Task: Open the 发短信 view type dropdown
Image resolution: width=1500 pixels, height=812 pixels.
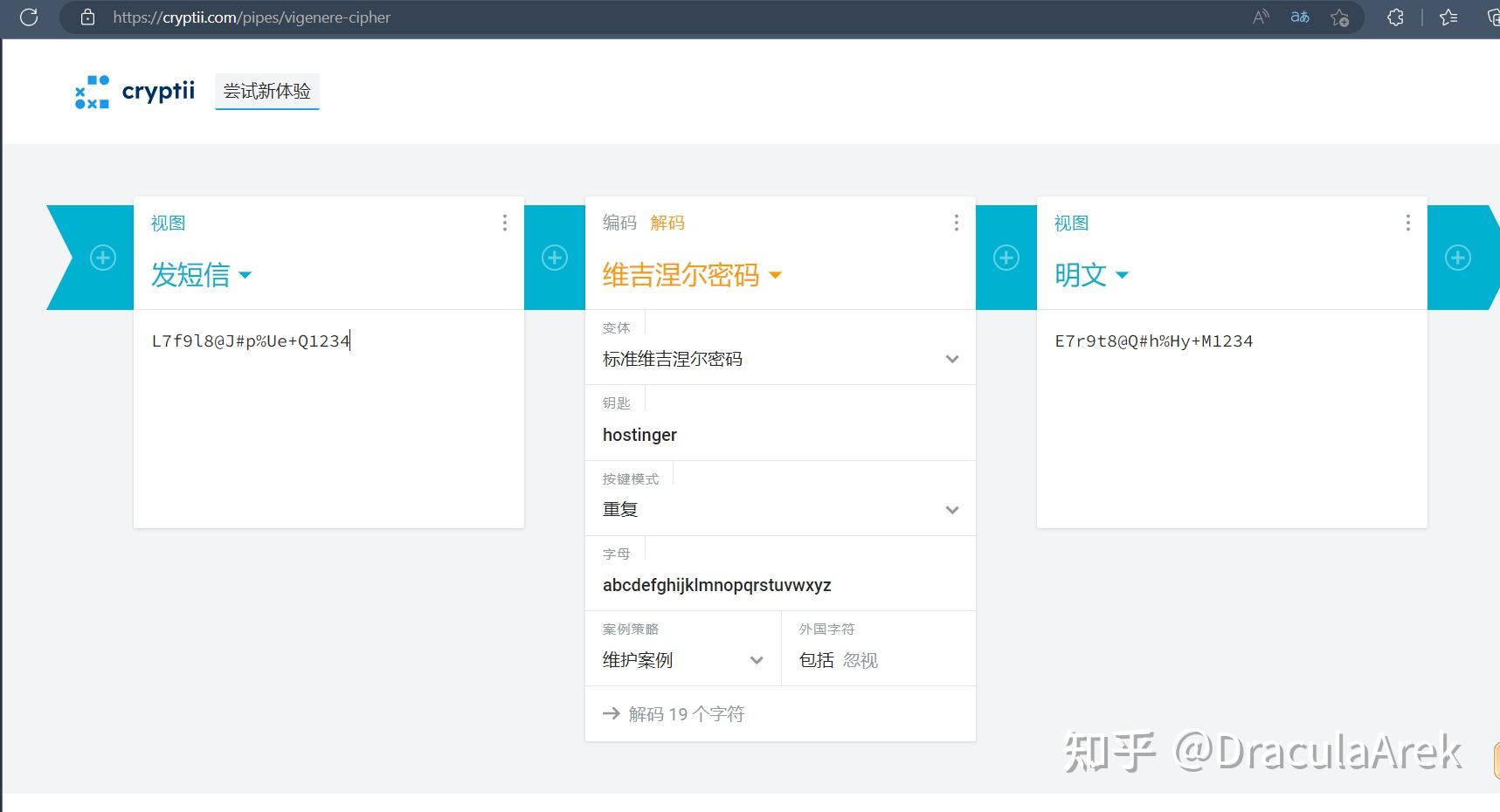Action: [202, 275]
